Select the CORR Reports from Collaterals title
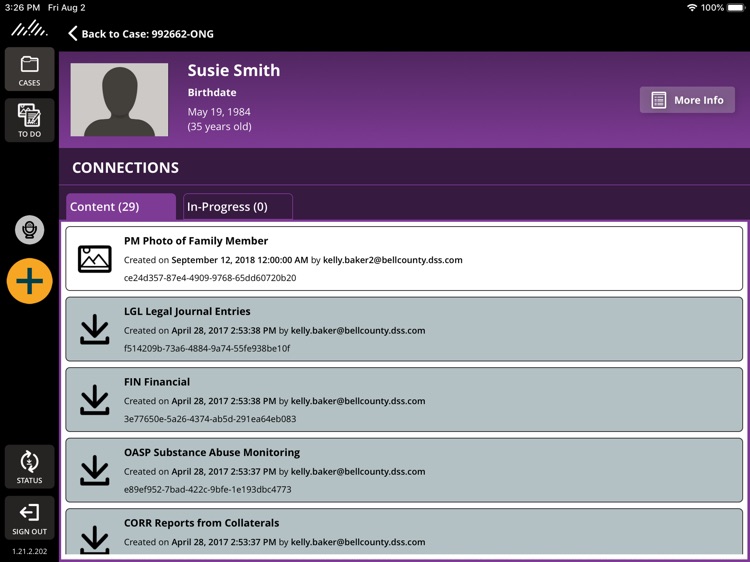Viewport: 750px width, 562px height. 201,523
